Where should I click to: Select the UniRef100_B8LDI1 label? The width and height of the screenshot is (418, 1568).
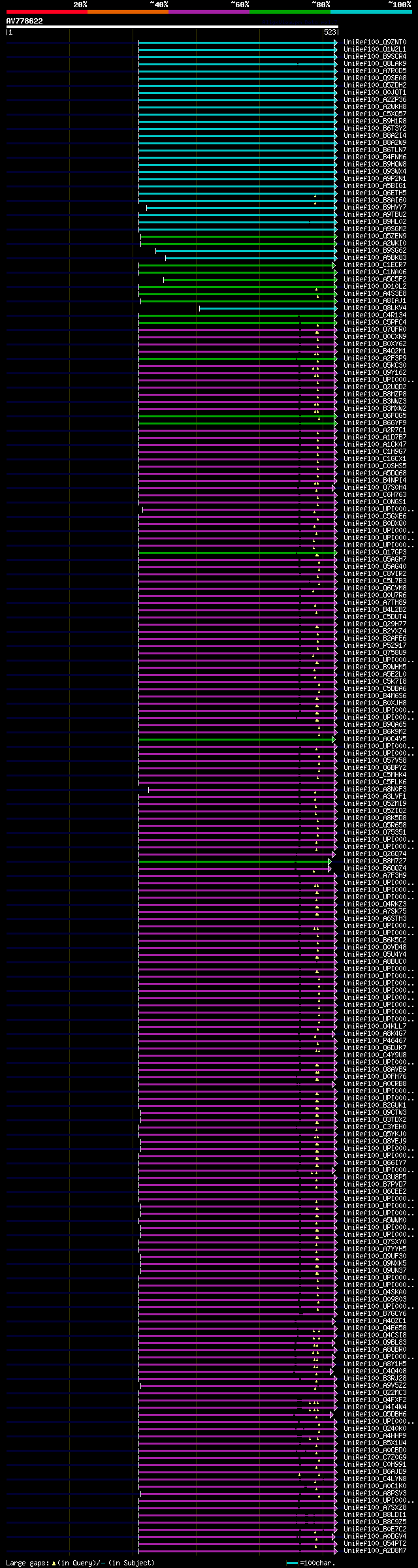(x=375, y=1515)
